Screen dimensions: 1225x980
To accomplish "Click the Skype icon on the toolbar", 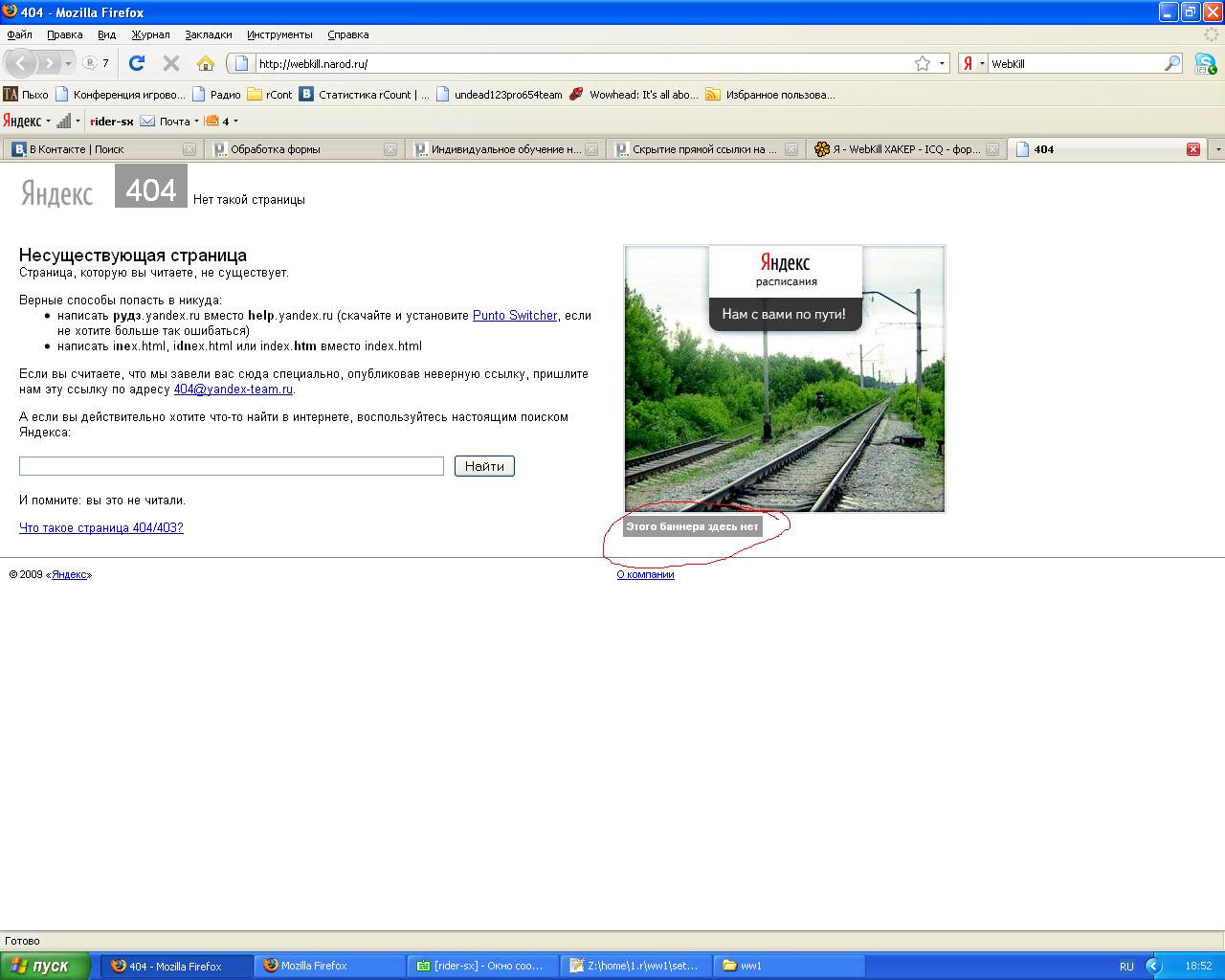I will click(1204, 64).
